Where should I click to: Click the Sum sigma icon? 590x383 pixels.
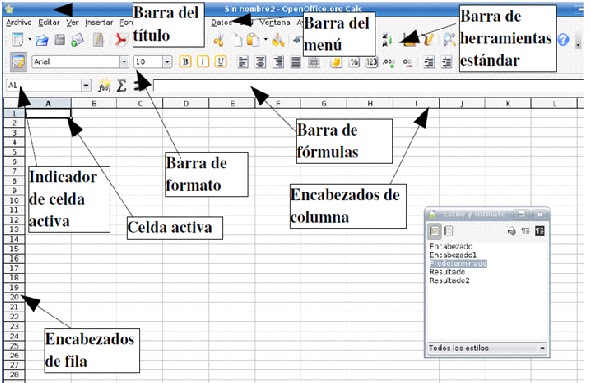[121, 86]
